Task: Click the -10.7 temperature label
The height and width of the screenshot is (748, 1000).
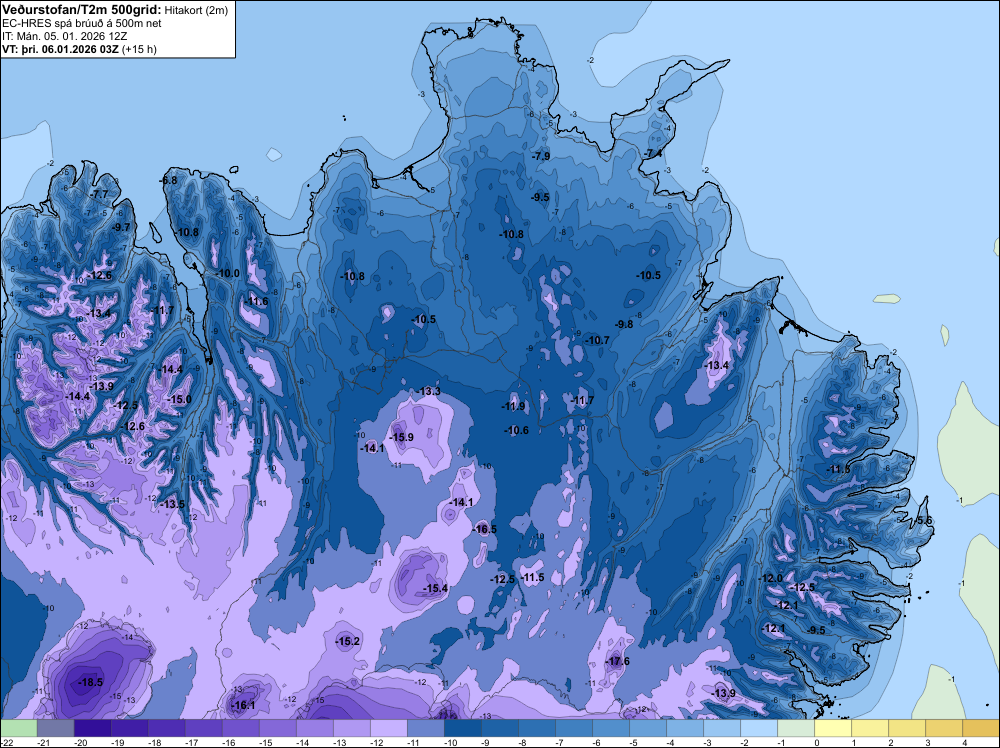Action: [598, 341]
